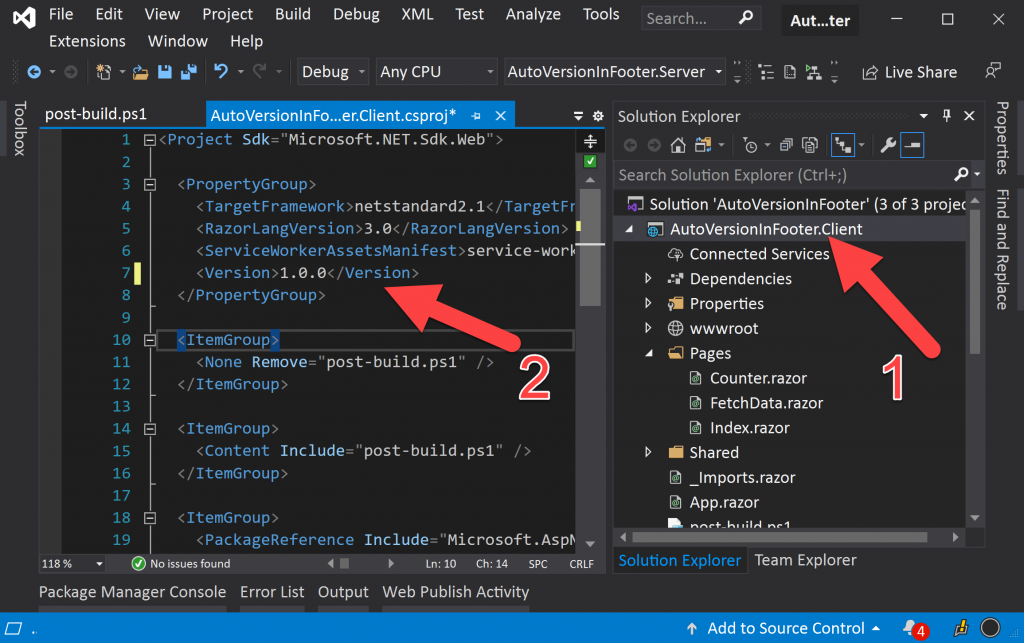1024x643 pixels.
Task: Open the Toolbox side panel
Action: tap(20, 129)
